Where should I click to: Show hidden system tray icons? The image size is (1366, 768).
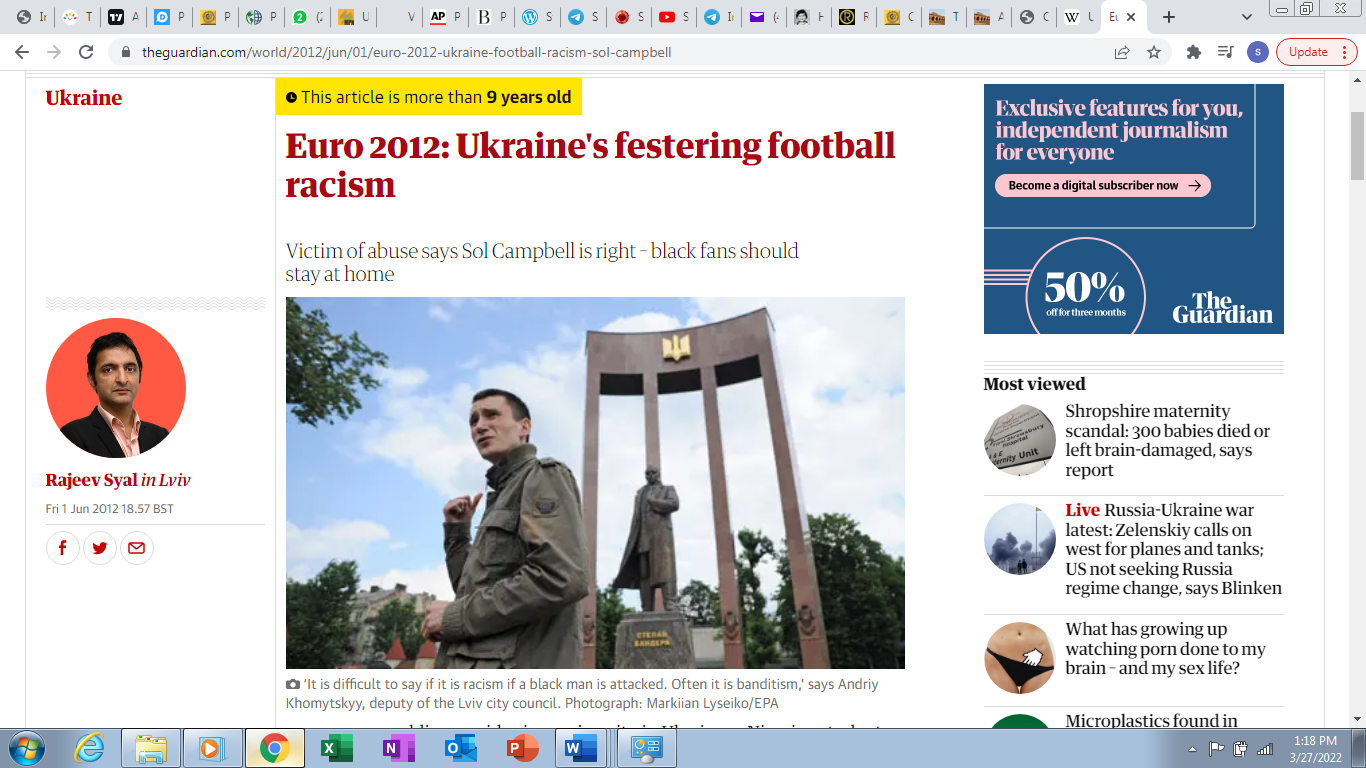[1193, 748]
